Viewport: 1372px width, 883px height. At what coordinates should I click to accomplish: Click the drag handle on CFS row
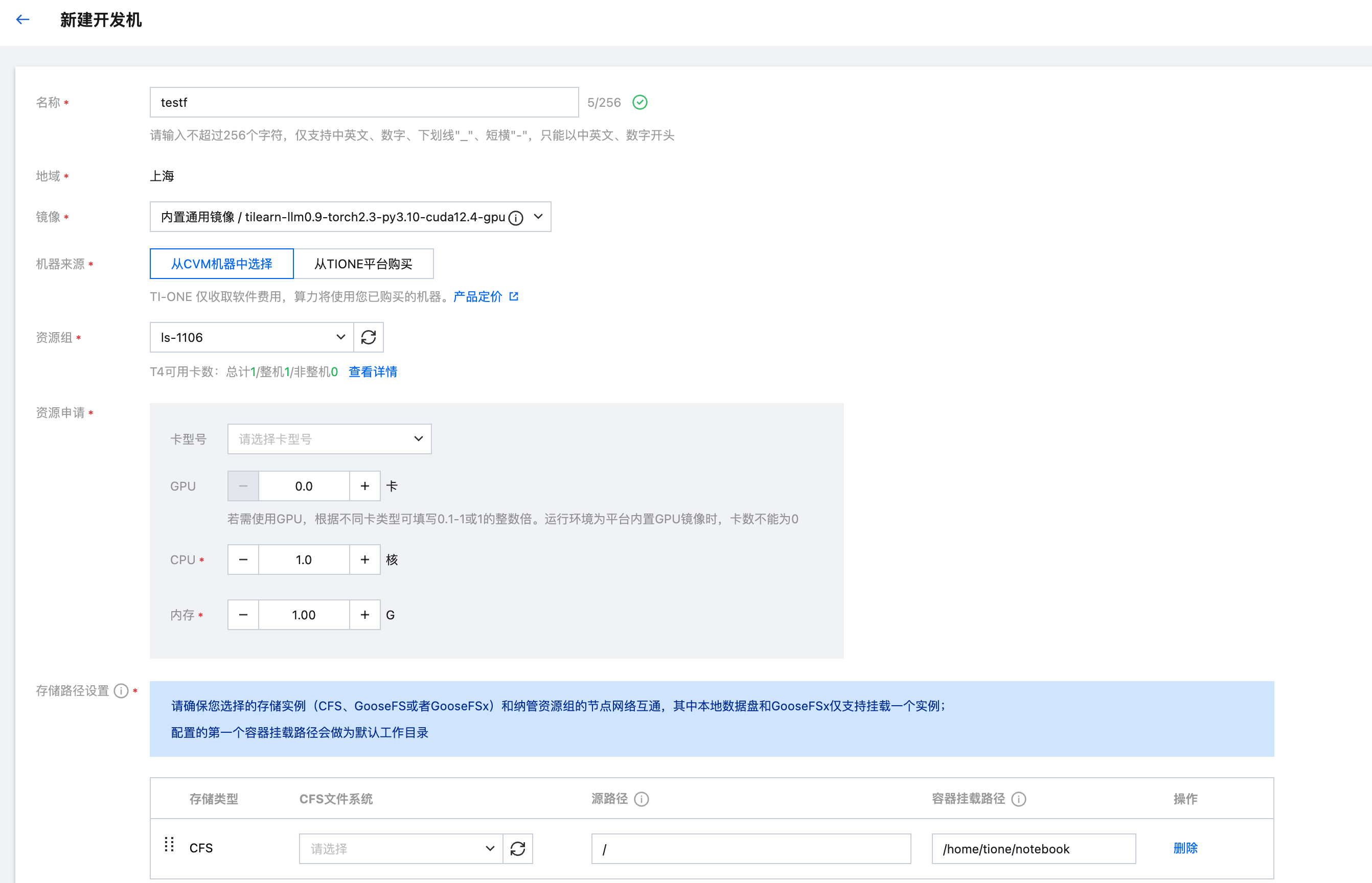[169, 845]
